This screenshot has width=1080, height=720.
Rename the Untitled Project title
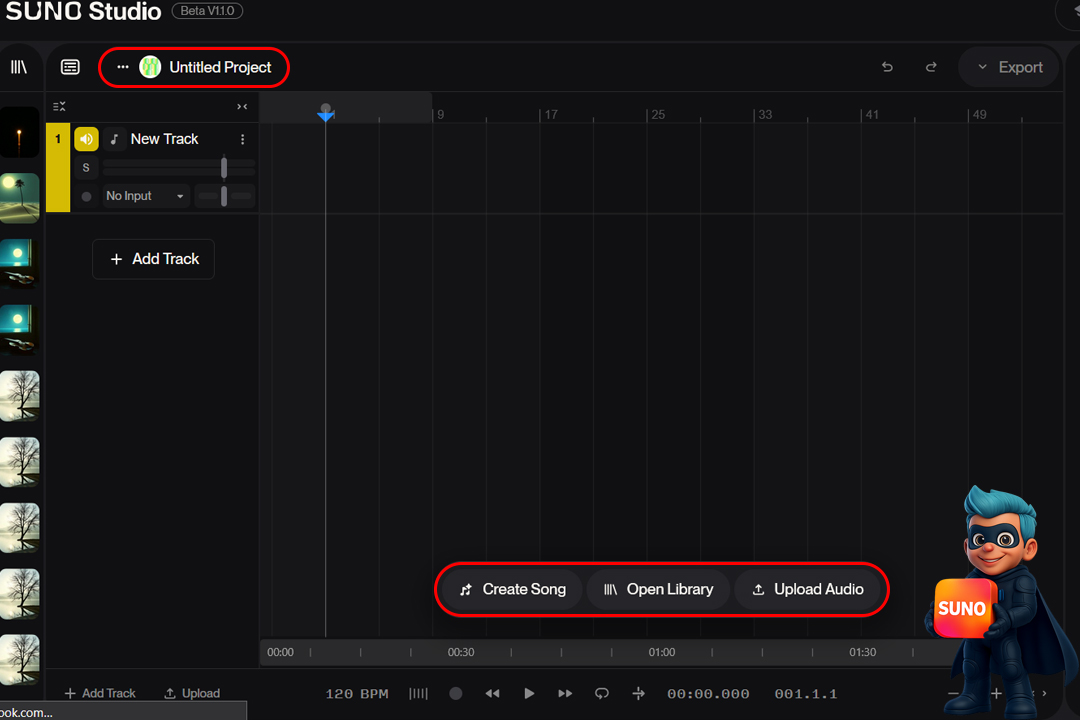point(221,67)
